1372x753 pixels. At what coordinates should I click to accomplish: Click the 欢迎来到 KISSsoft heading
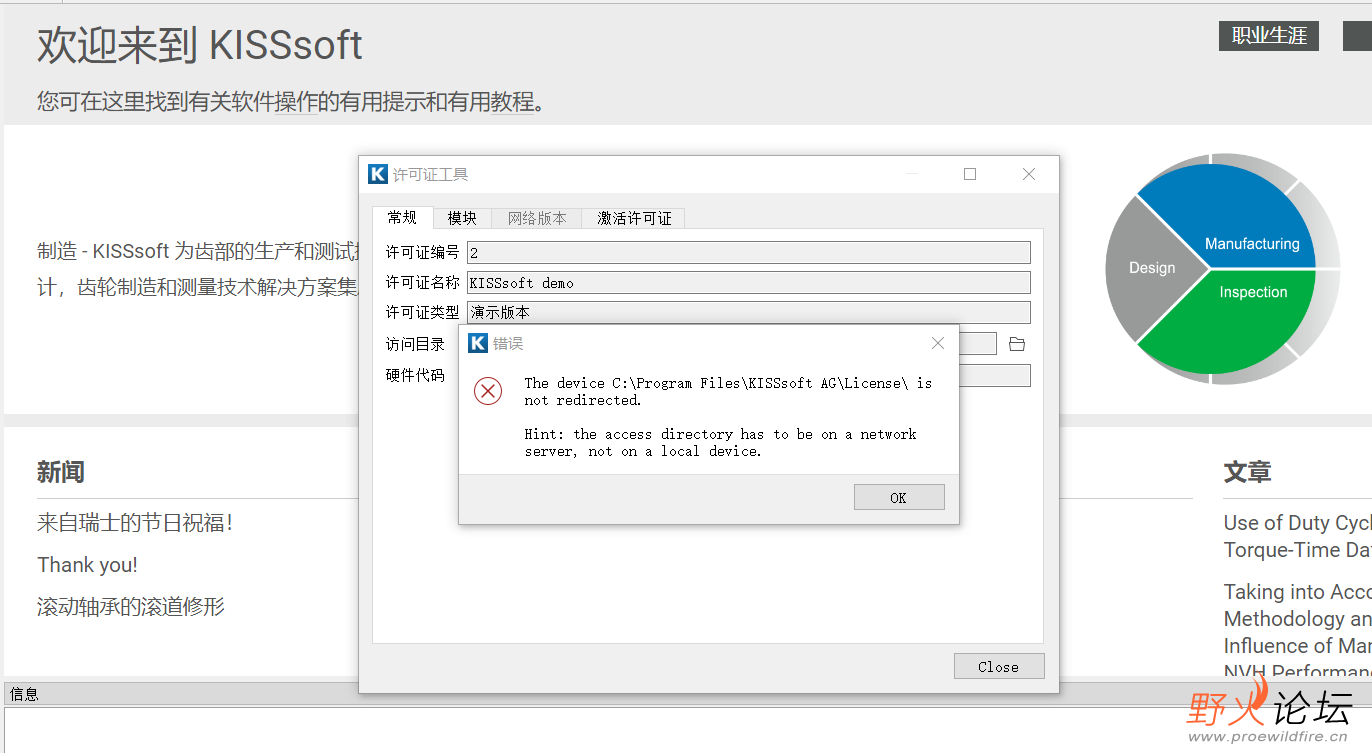(x=200, y=46)
